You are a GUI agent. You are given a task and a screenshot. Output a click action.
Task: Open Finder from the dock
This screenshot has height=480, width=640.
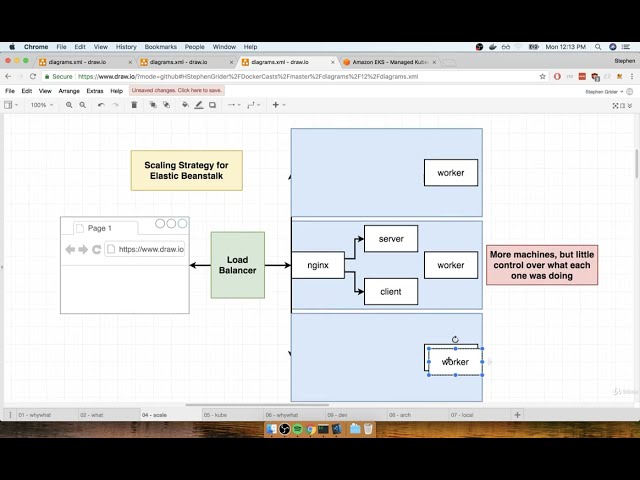pos(271,429)
